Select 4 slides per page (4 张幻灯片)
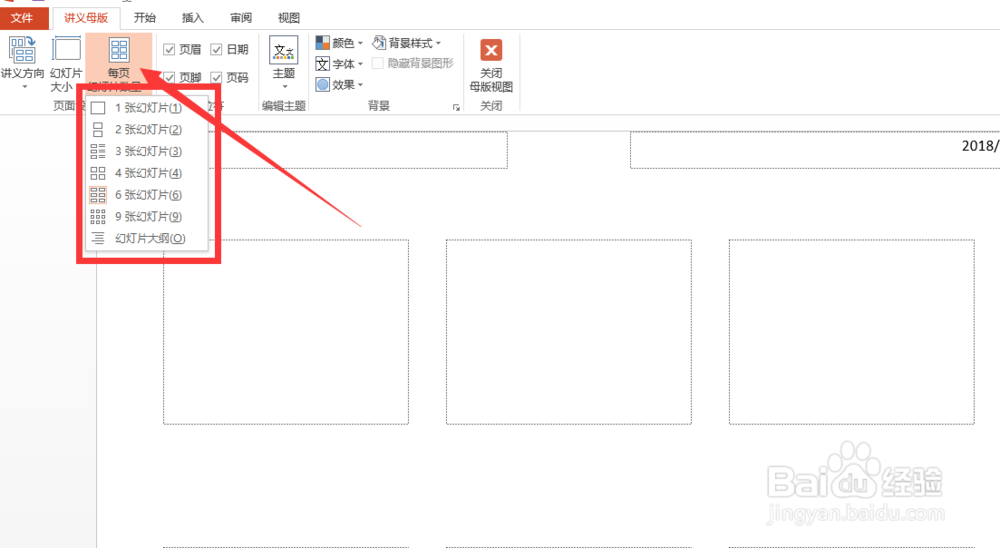 coord(147,173)
